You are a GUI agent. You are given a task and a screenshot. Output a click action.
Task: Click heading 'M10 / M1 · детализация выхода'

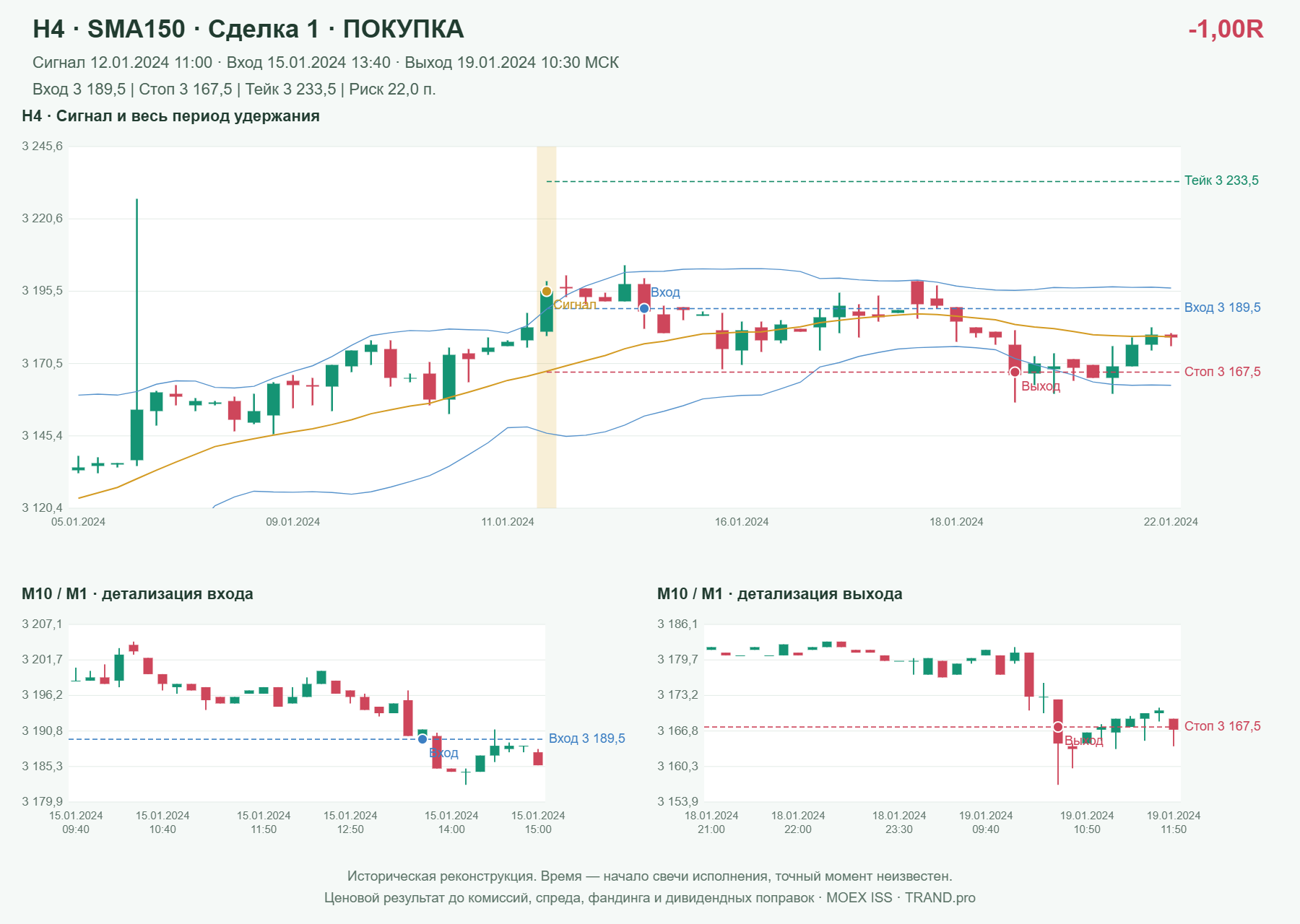pyautogui.click(x=779, y=594)
